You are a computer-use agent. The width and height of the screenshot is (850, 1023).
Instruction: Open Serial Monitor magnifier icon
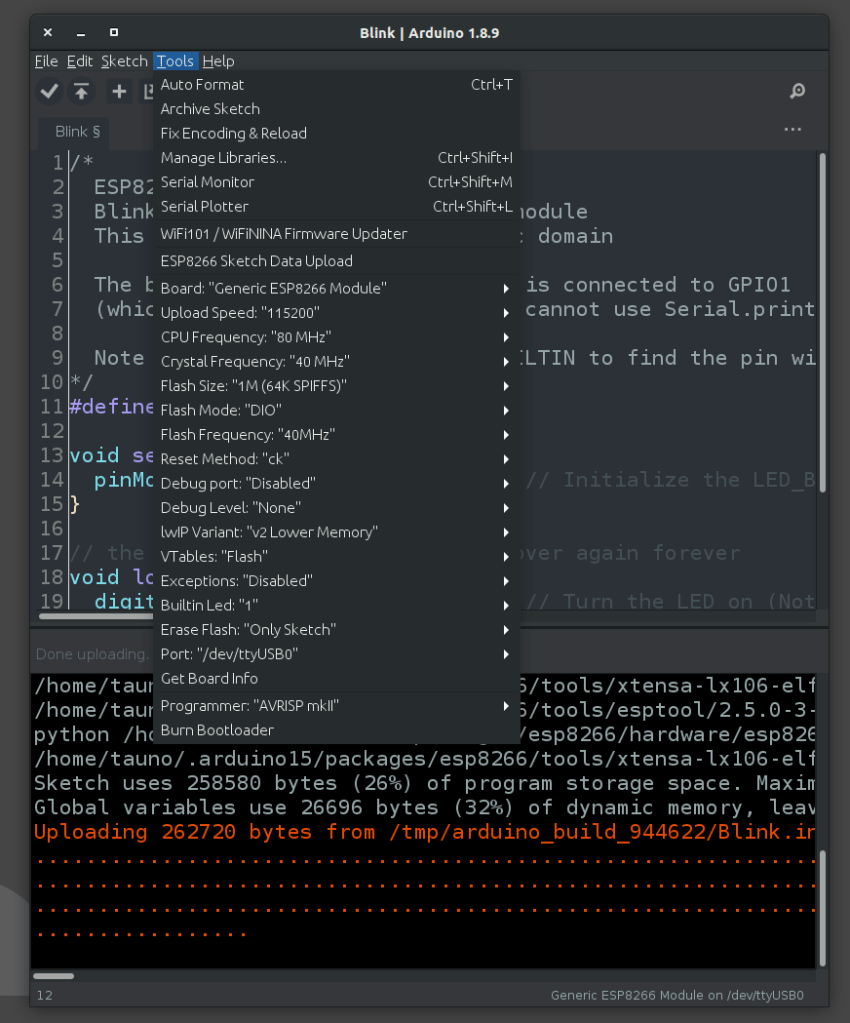click(797, 92)
